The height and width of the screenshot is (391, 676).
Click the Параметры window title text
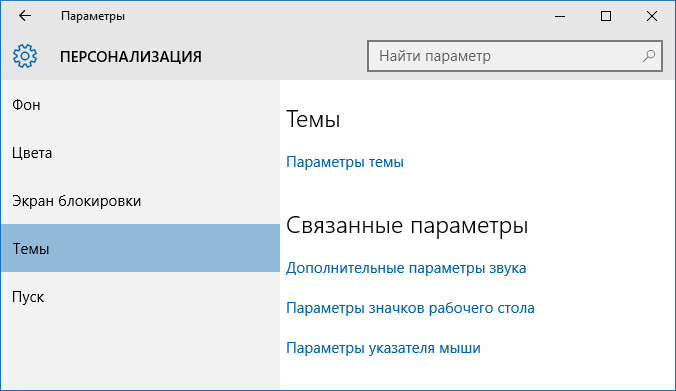click(93, 16)
